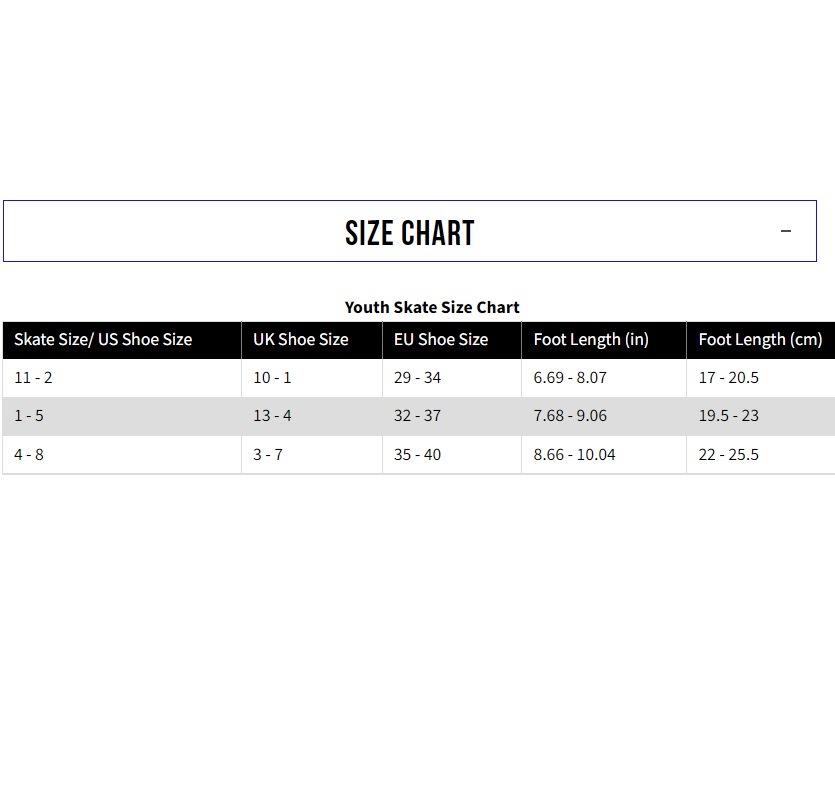835x800 pixels.
Task: Click the UK size 10 - 1 cell
Action: (272, 378)
